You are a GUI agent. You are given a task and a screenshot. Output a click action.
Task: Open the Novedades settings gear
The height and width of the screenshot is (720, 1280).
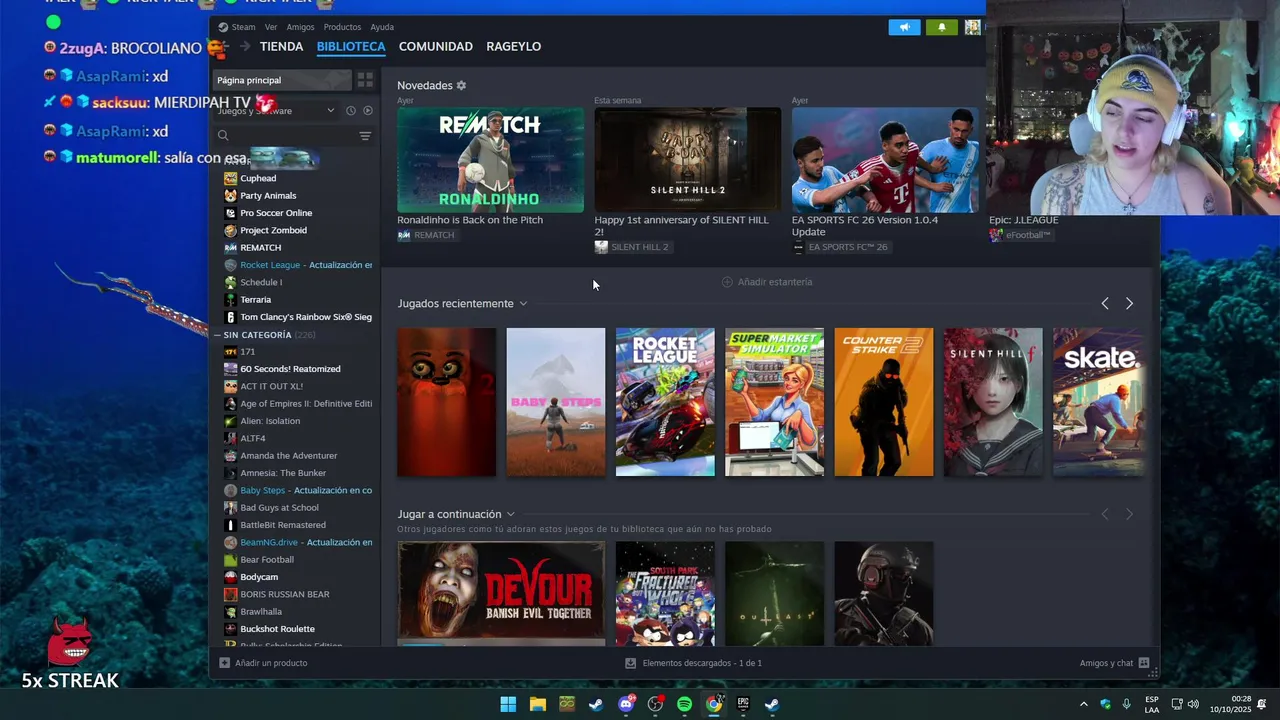(461, 86)
